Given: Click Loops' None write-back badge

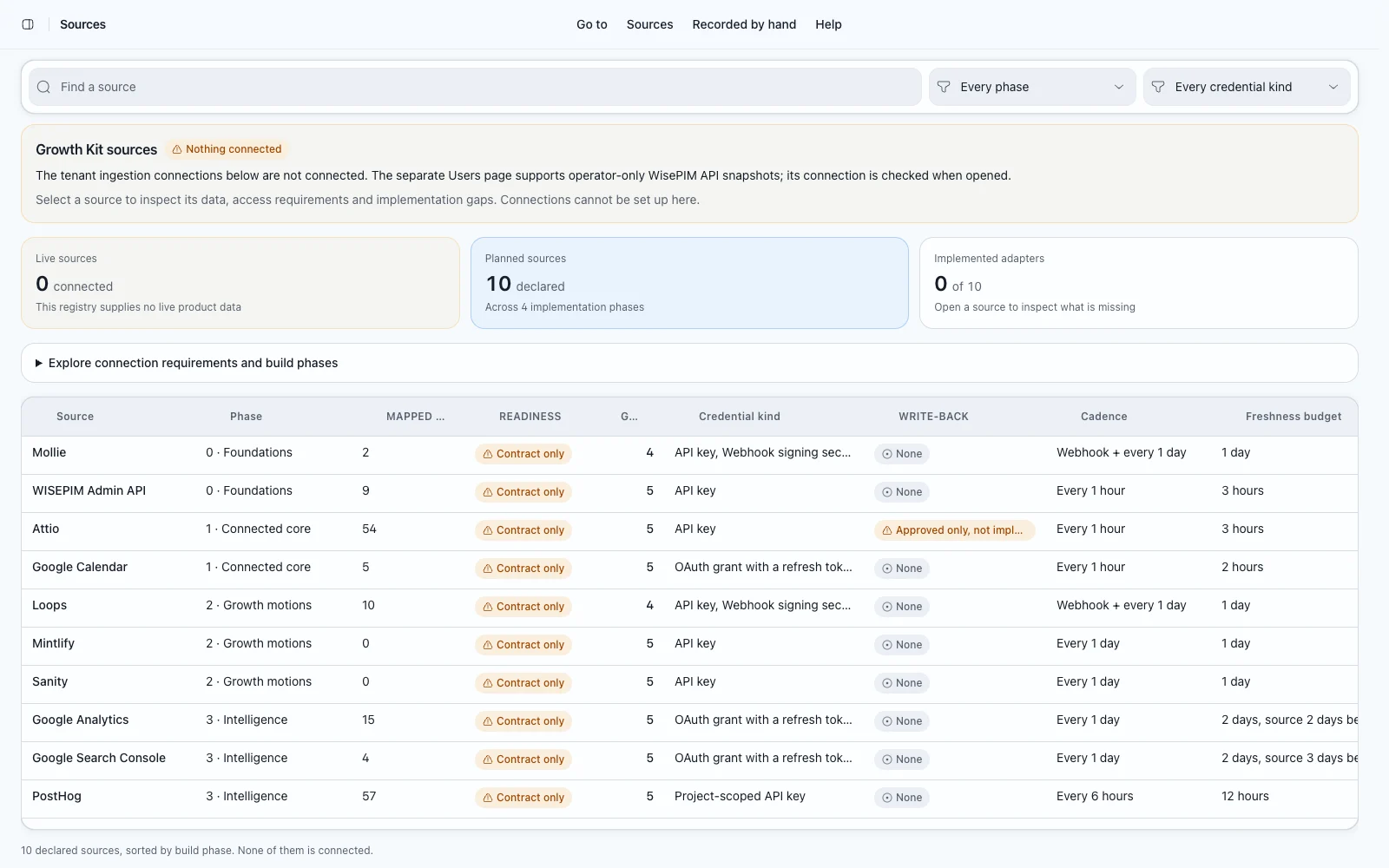Looking at the screenshot, I should click(x=902, y=607).
